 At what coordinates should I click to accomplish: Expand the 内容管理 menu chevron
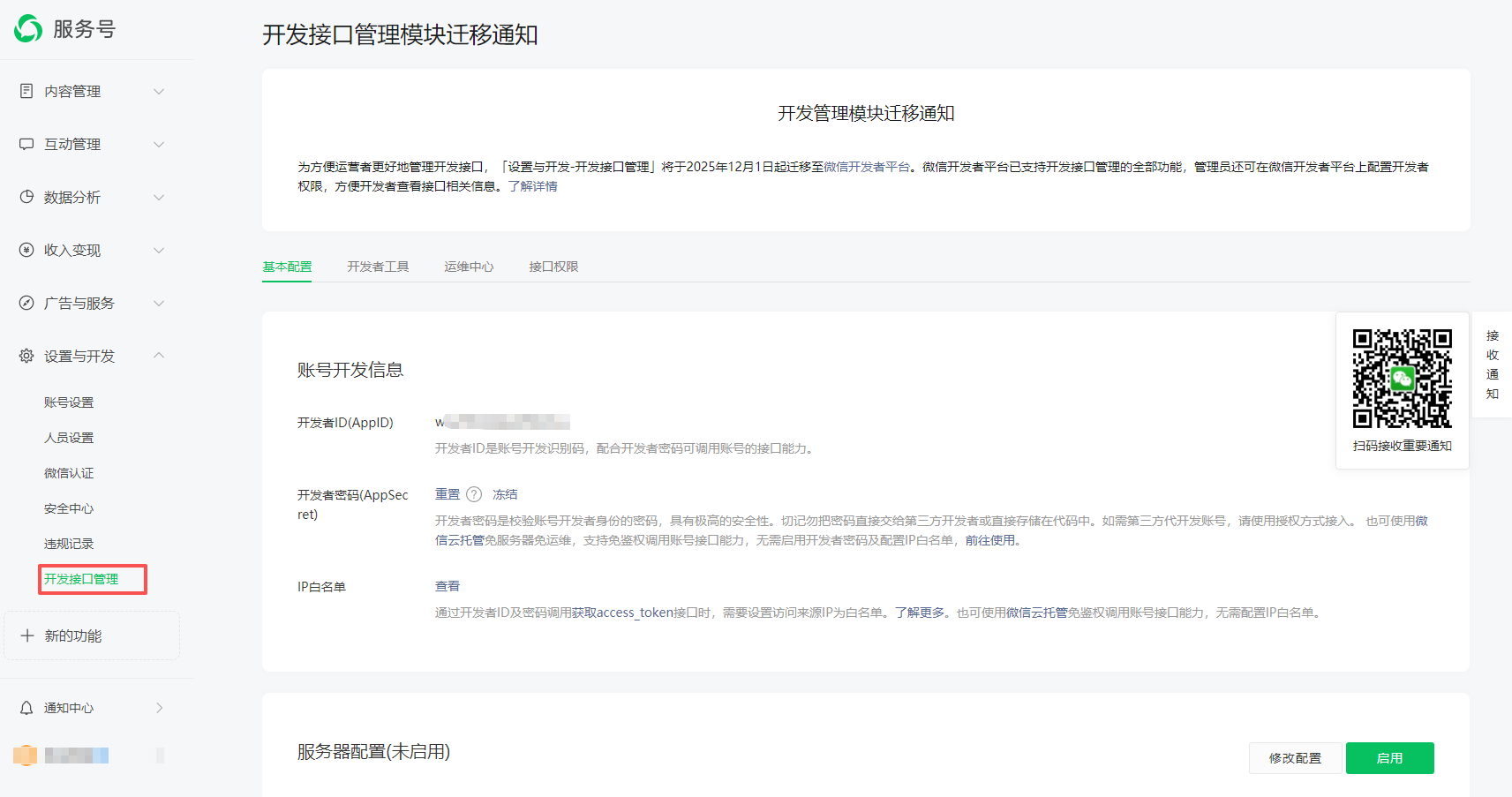(159, 91)
